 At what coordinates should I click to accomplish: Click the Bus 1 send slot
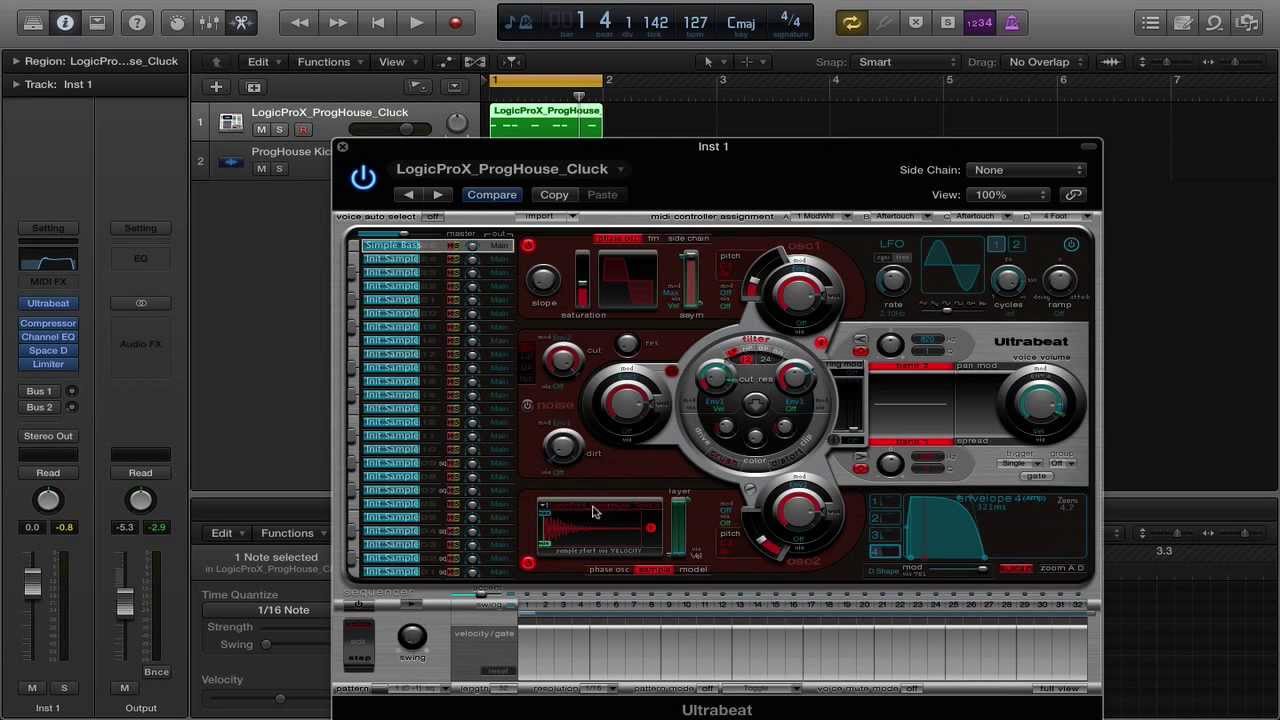click(40, 391)
